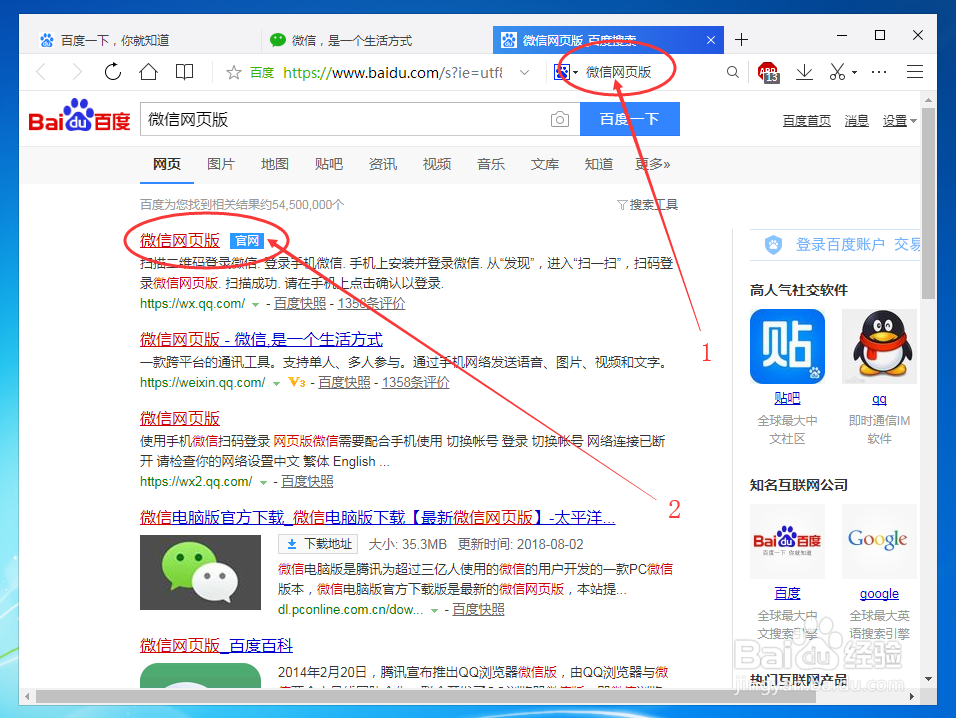Screen dimensions: 956x718
Task: Open 搜索工具 search tools filter
Action: (647, 205)
